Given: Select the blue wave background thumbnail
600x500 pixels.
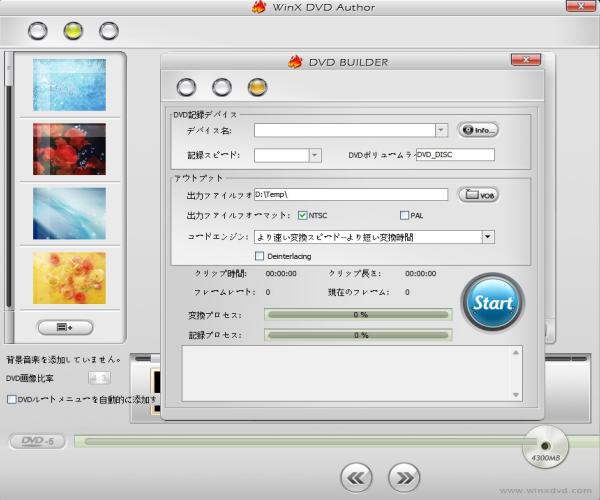Looking at the screenshot, I should [69, 213].
